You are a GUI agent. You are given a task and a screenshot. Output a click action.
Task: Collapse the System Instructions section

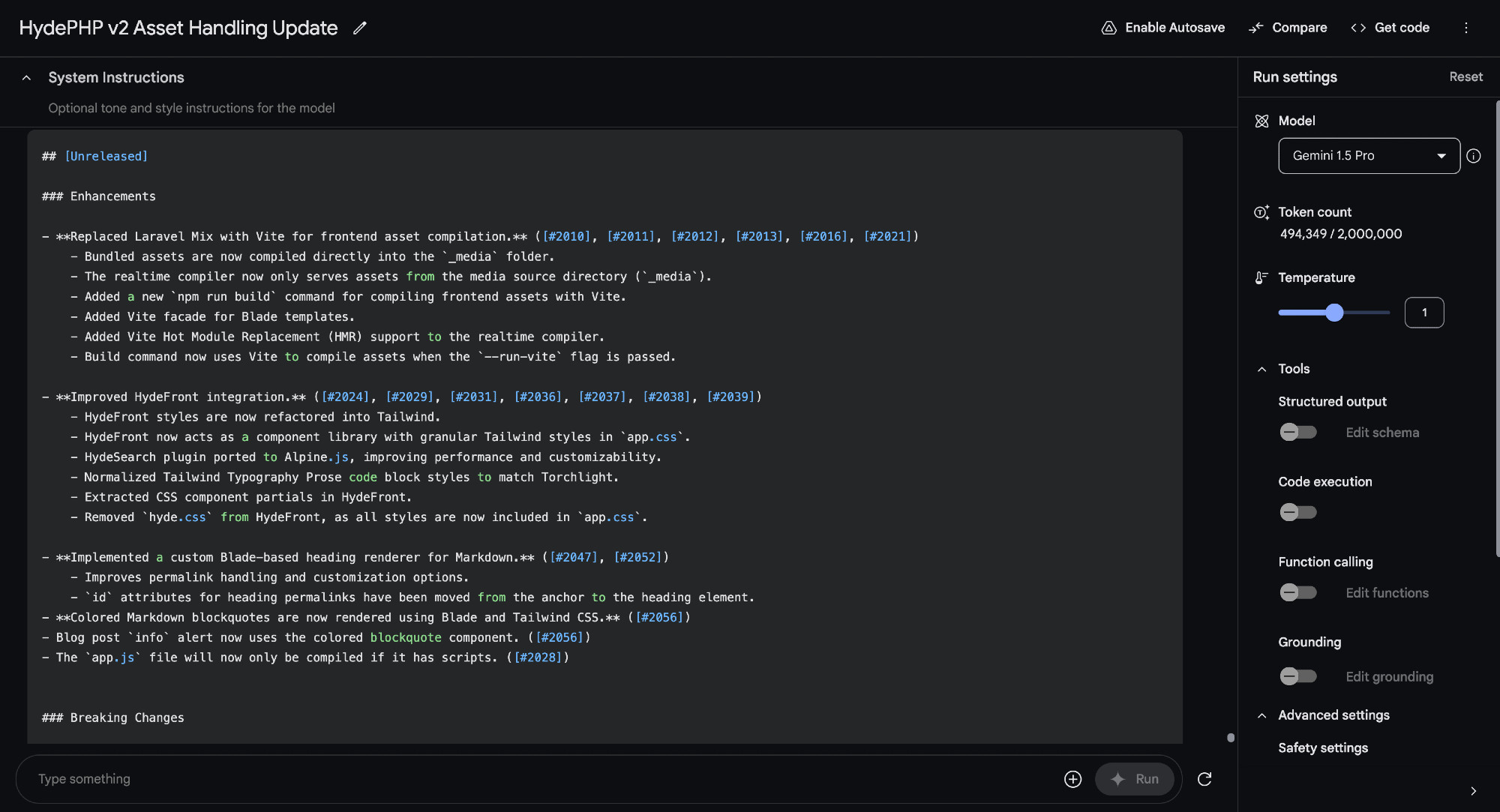pos(27,78)
